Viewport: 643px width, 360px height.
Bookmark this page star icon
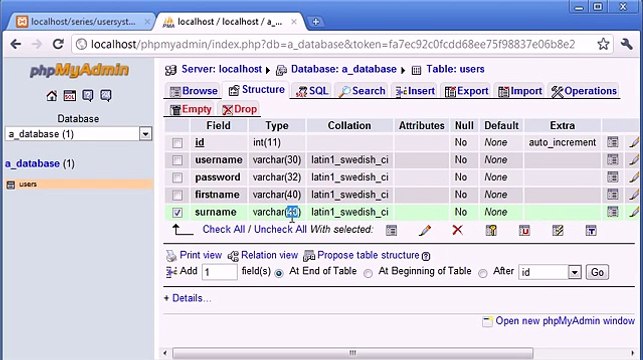click(603, 44)
